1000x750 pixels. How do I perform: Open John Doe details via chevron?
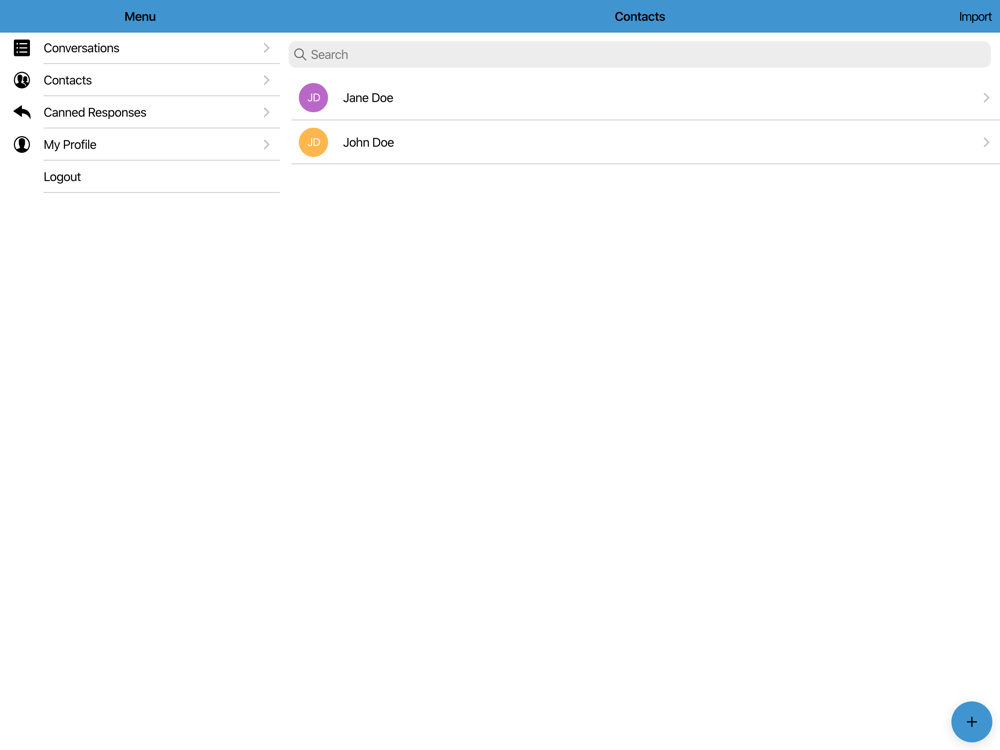pyautogui.click(x=986, y=142)
